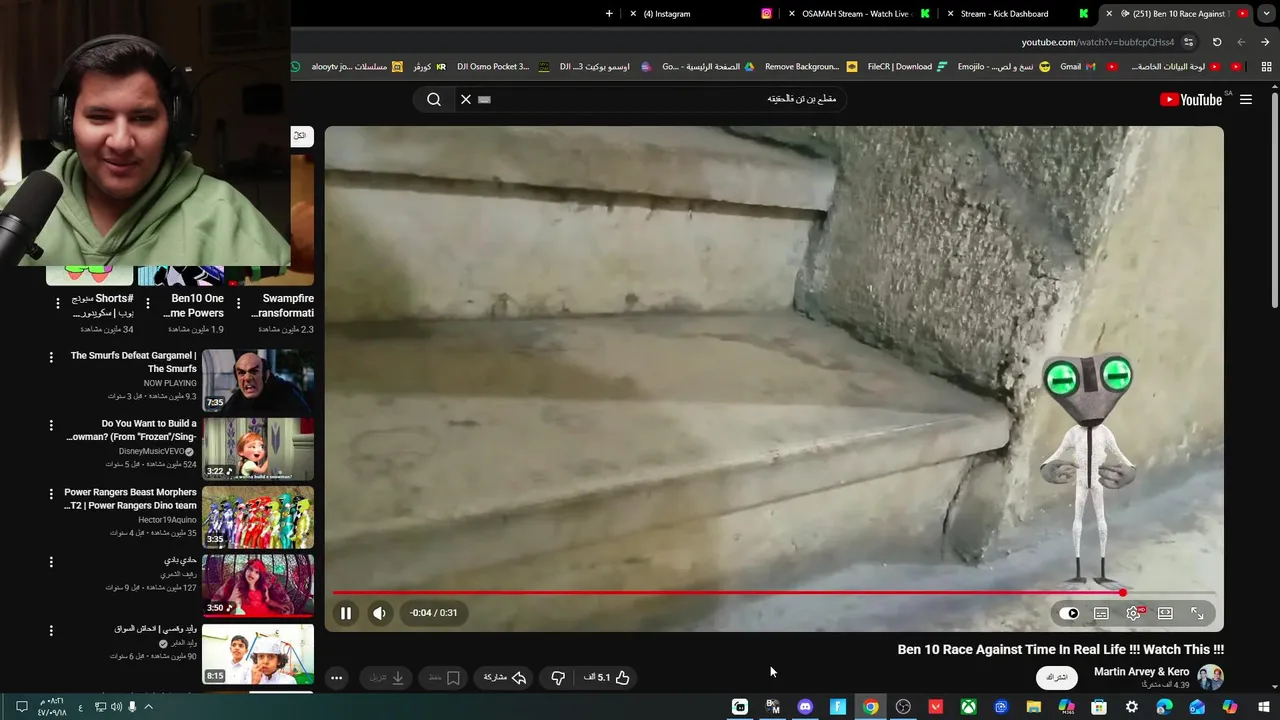Play The Smurfs Defeat Gargamel thumbnail
Screen dimensions: 1280x720
[258, 381]
